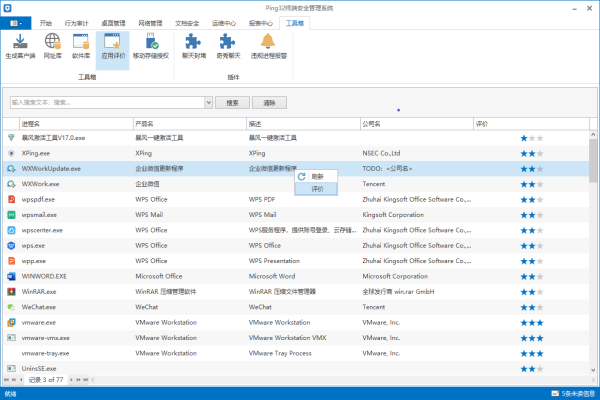The image size is (600, 400).
Task: Open the blue application menu dropdown
Action: (x=16, y=23)
